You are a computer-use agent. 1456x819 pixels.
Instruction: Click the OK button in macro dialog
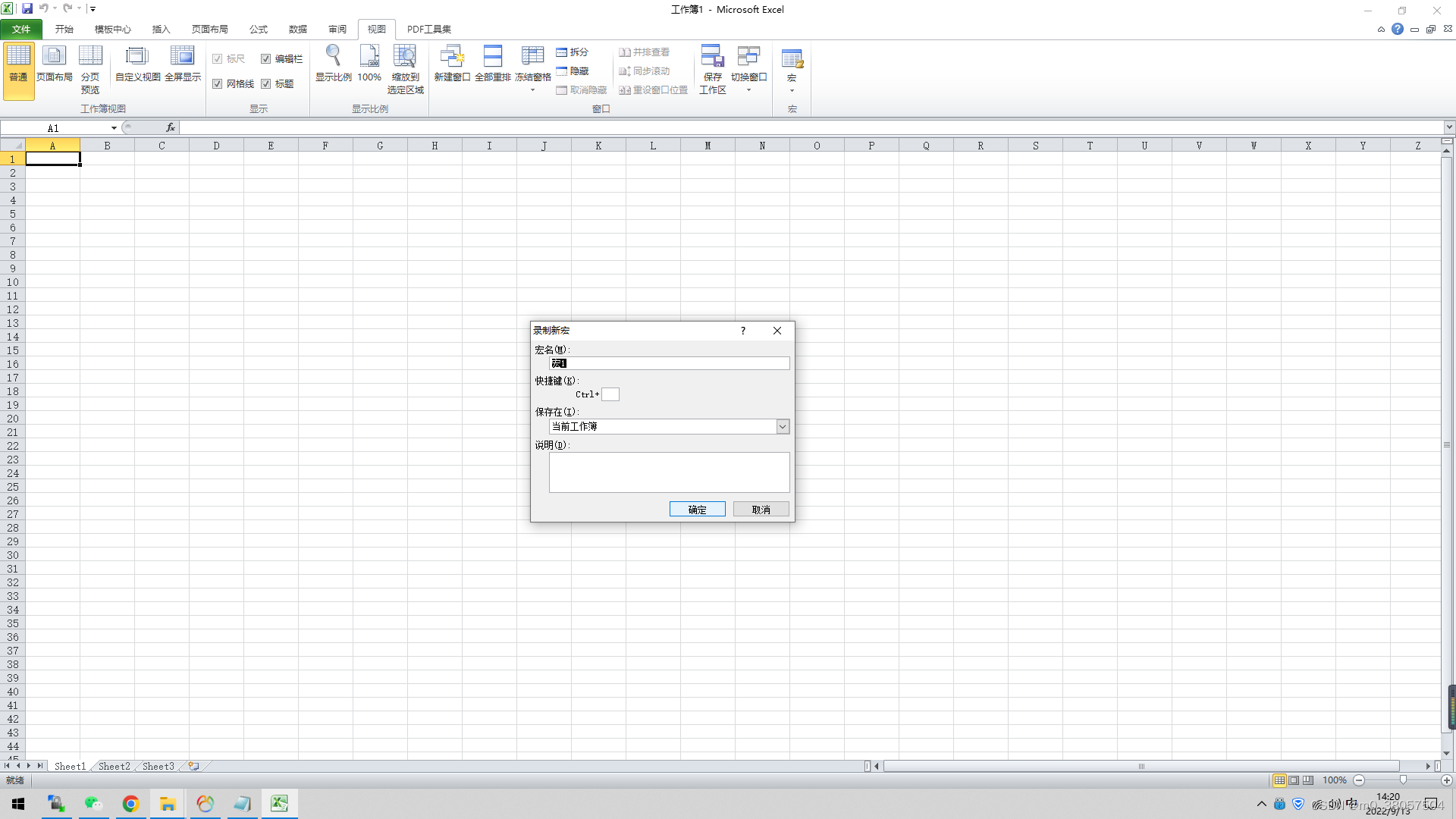pos(697,510)
